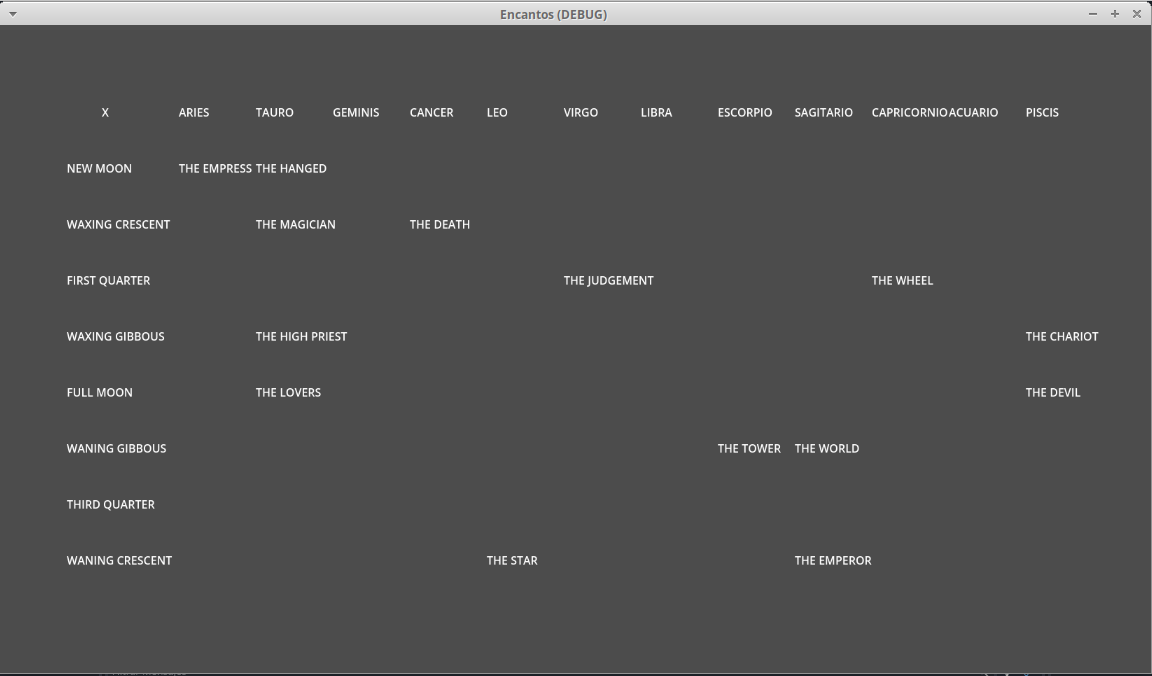The image size is (1152, 676).
Task: Pick THE TOWER card cell
Action: (x=749, y=447)
